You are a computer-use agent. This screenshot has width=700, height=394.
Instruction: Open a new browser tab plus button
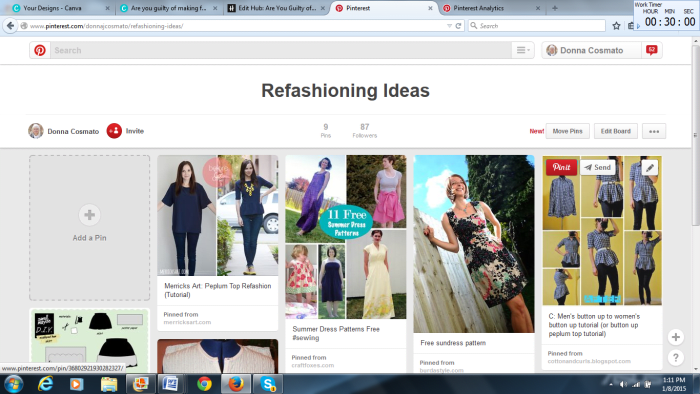554,8
